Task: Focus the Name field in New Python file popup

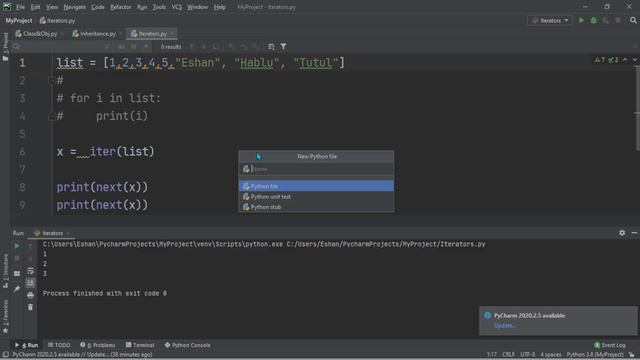Action: [316, 169]
